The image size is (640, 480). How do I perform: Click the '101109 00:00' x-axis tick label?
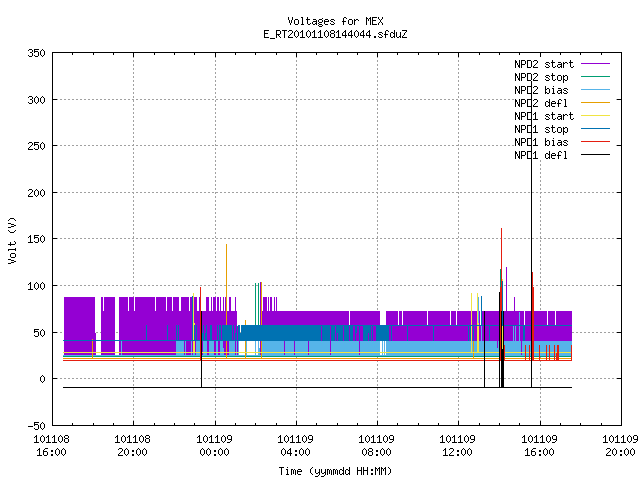214,446
